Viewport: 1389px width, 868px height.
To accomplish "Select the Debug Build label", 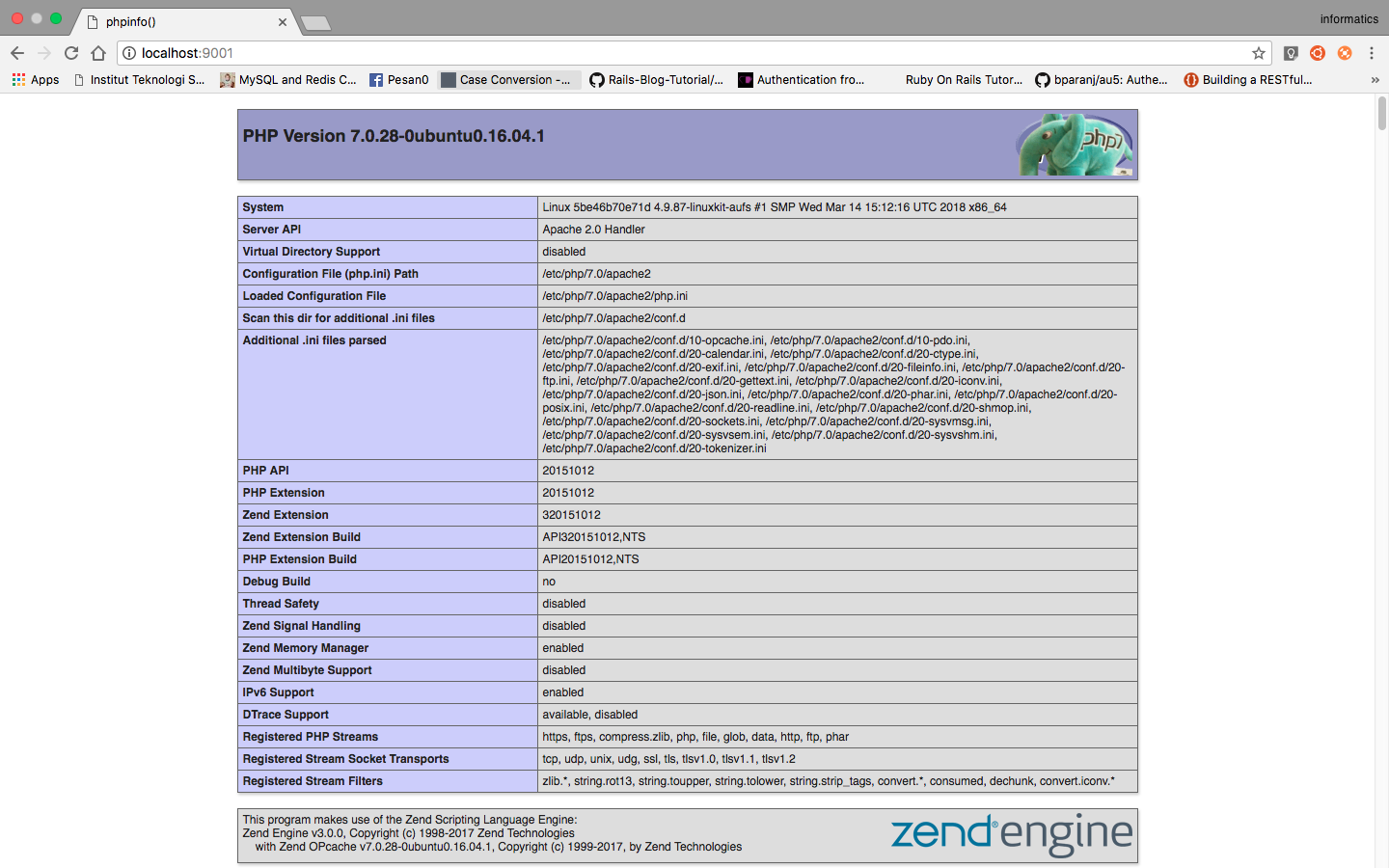I will (277, 582).
